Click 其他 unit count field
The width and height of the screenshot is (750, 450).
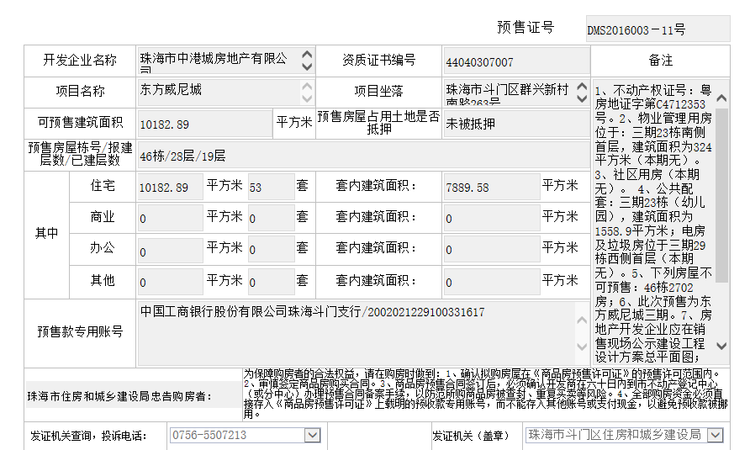point(271,282)
